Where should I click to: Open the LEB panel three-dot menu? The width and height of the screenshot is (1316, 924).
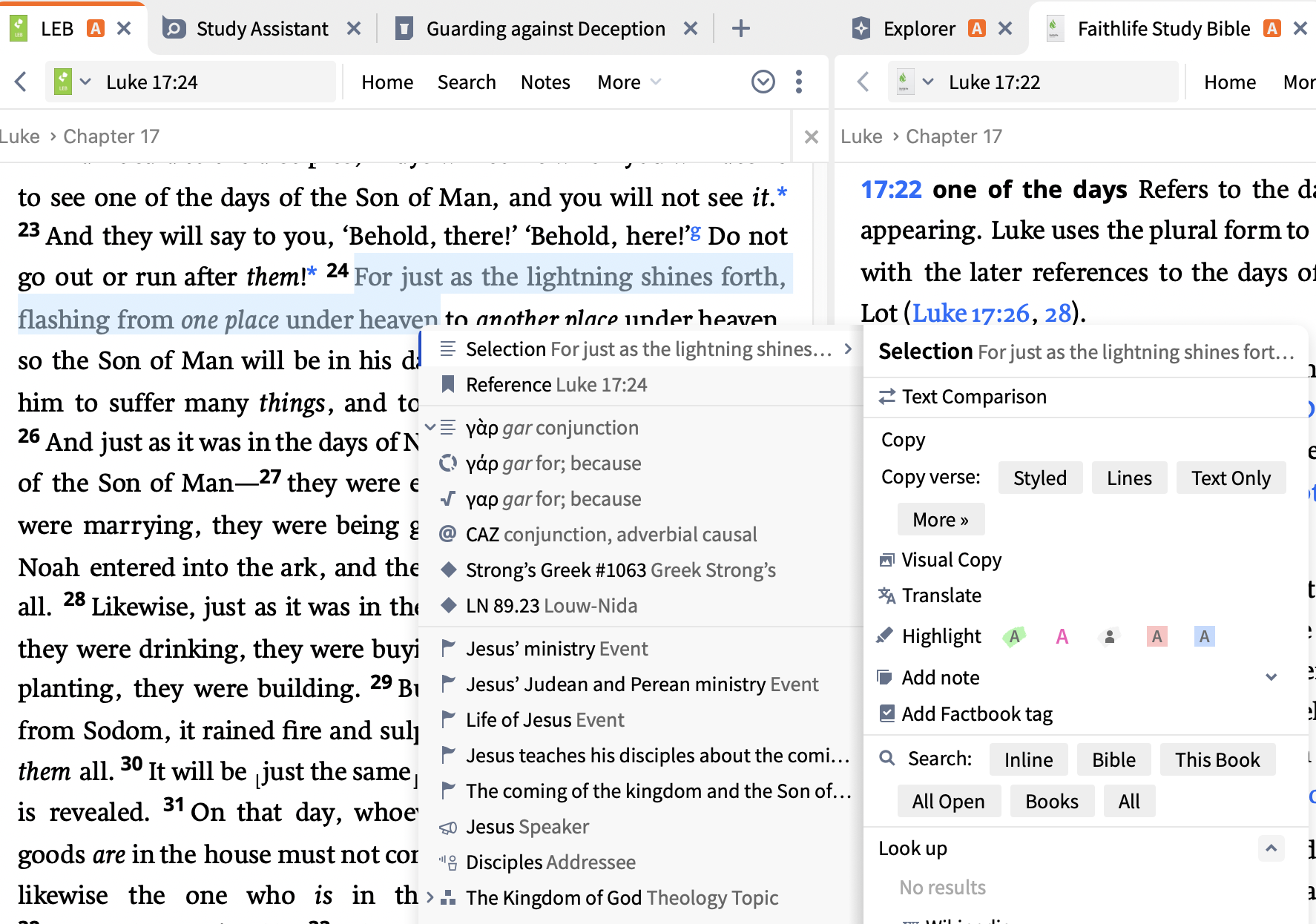799,82
